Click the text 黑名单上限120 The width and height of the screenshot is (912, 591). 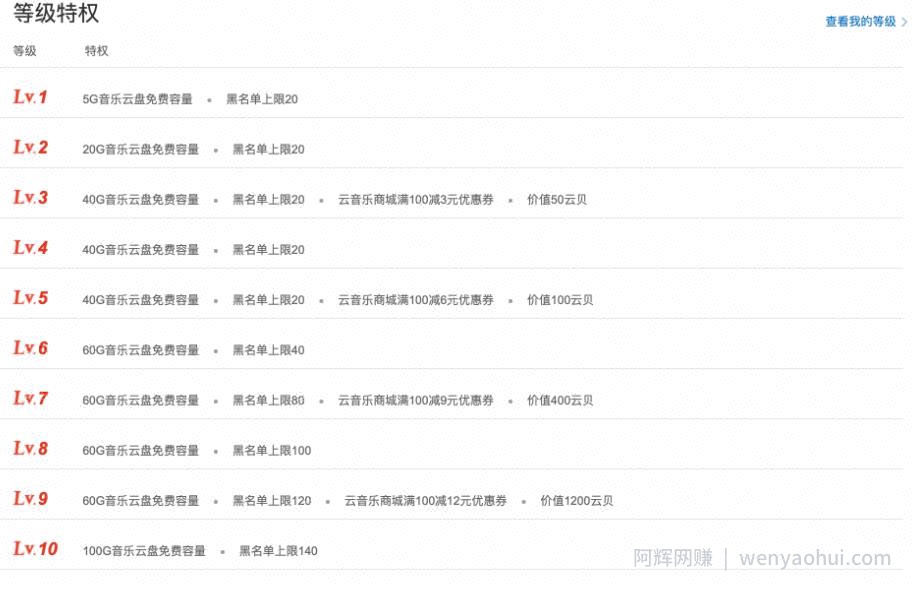coord(272,500)
